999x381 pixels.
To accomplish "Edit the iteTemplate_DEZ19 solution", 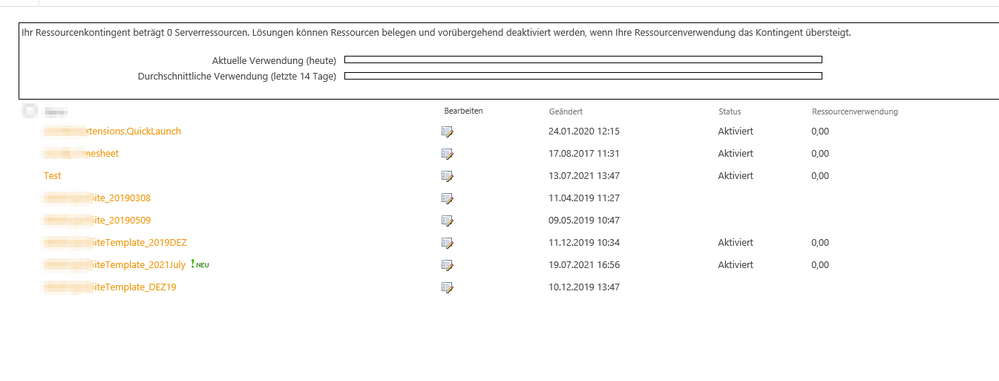I will pos(447,287).
